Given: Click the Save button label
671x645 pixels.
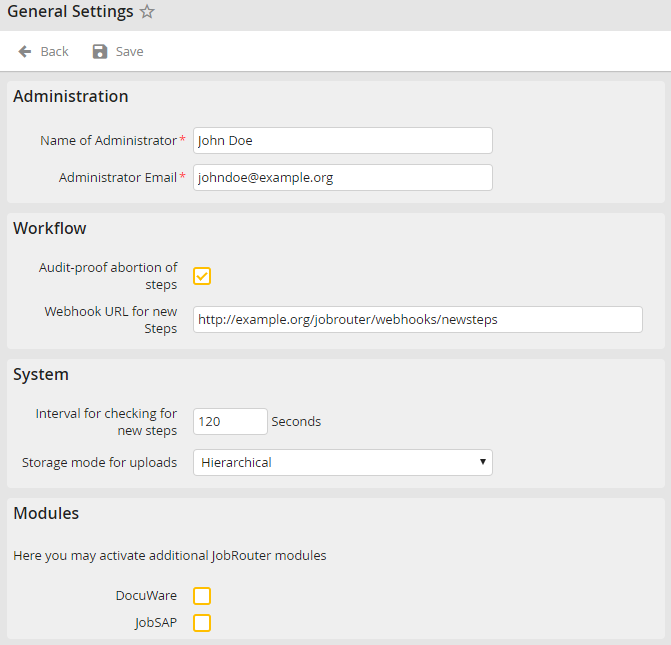Looking at the screenshot, I should [129, 51].
